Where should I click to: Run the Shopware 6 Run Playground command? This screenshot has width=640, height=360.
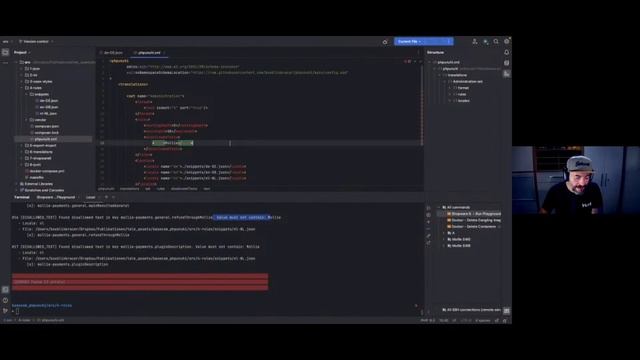point(474,214)
